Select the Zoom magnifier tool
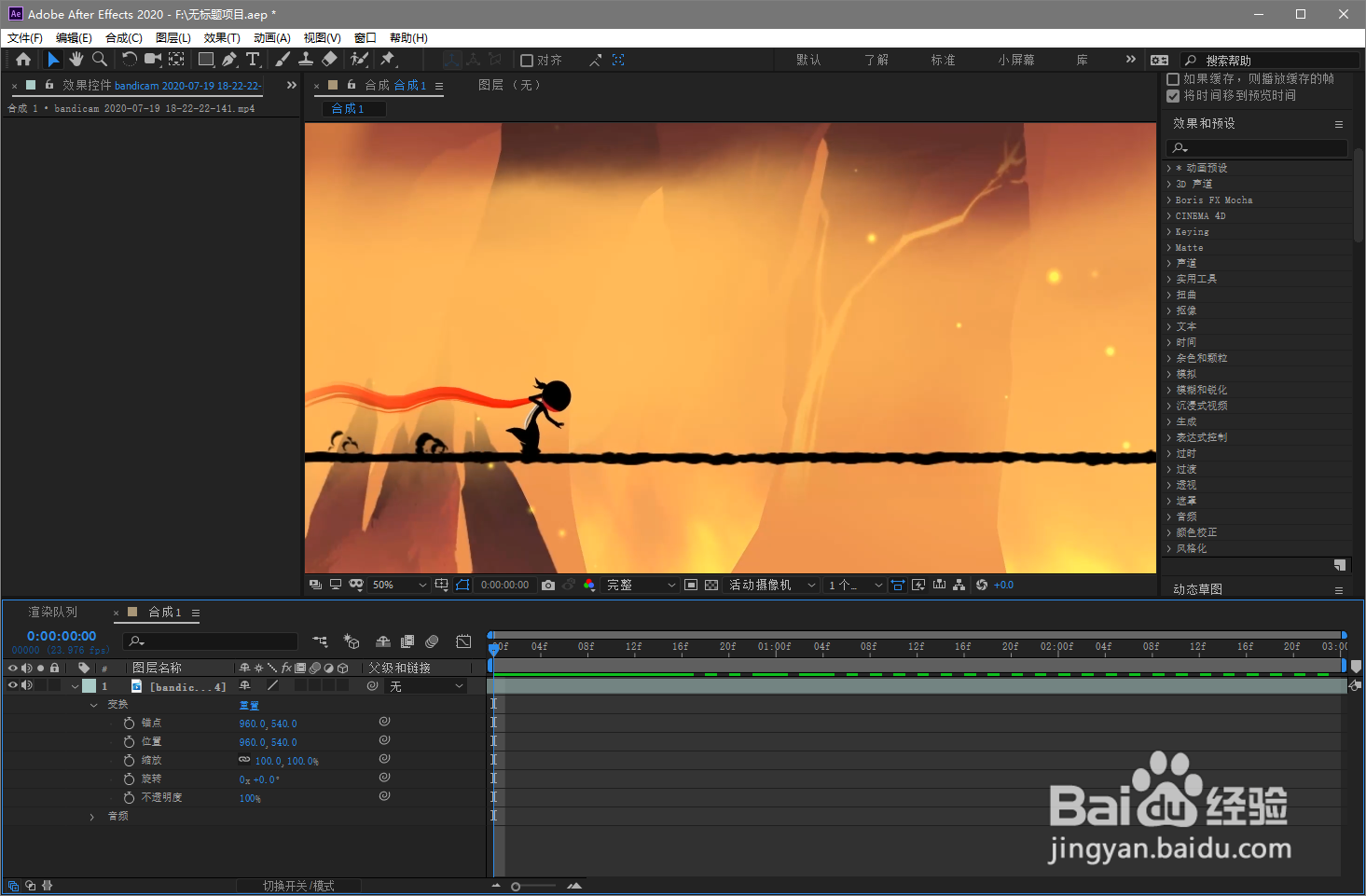Screen dimensions: 1366x896 point(99,60)
